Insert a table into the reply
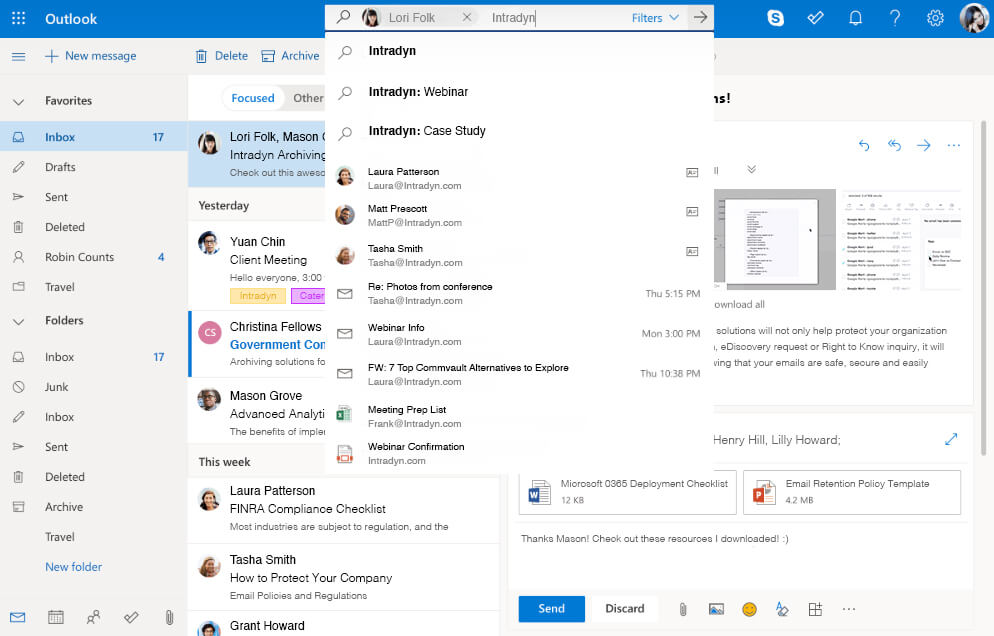 pyautogui.click(x=816, y=608)
